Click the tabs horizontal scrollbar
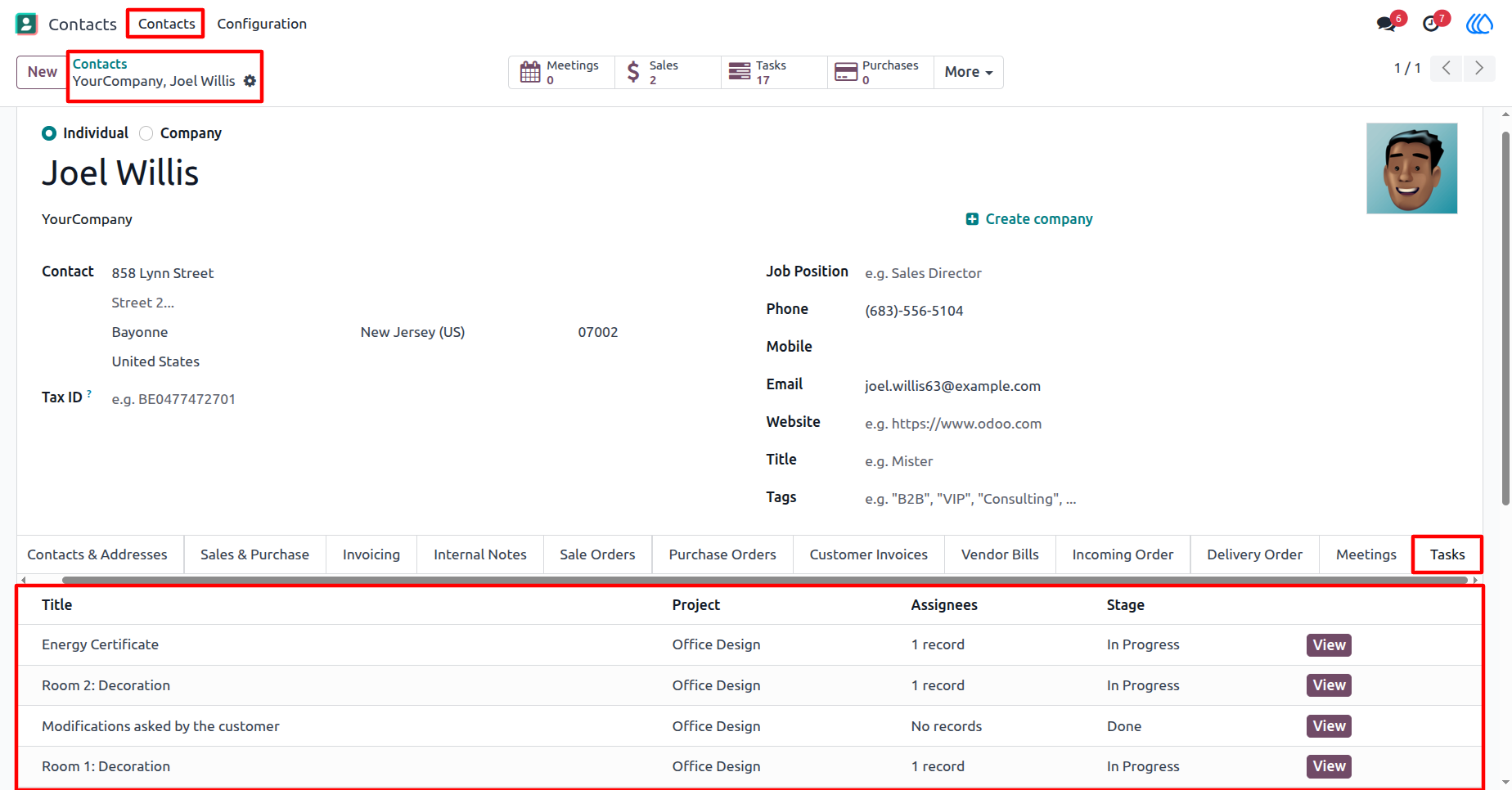The height and width of the screenshot is (790, 1512). pyautogui.click(x=765, y=580)
